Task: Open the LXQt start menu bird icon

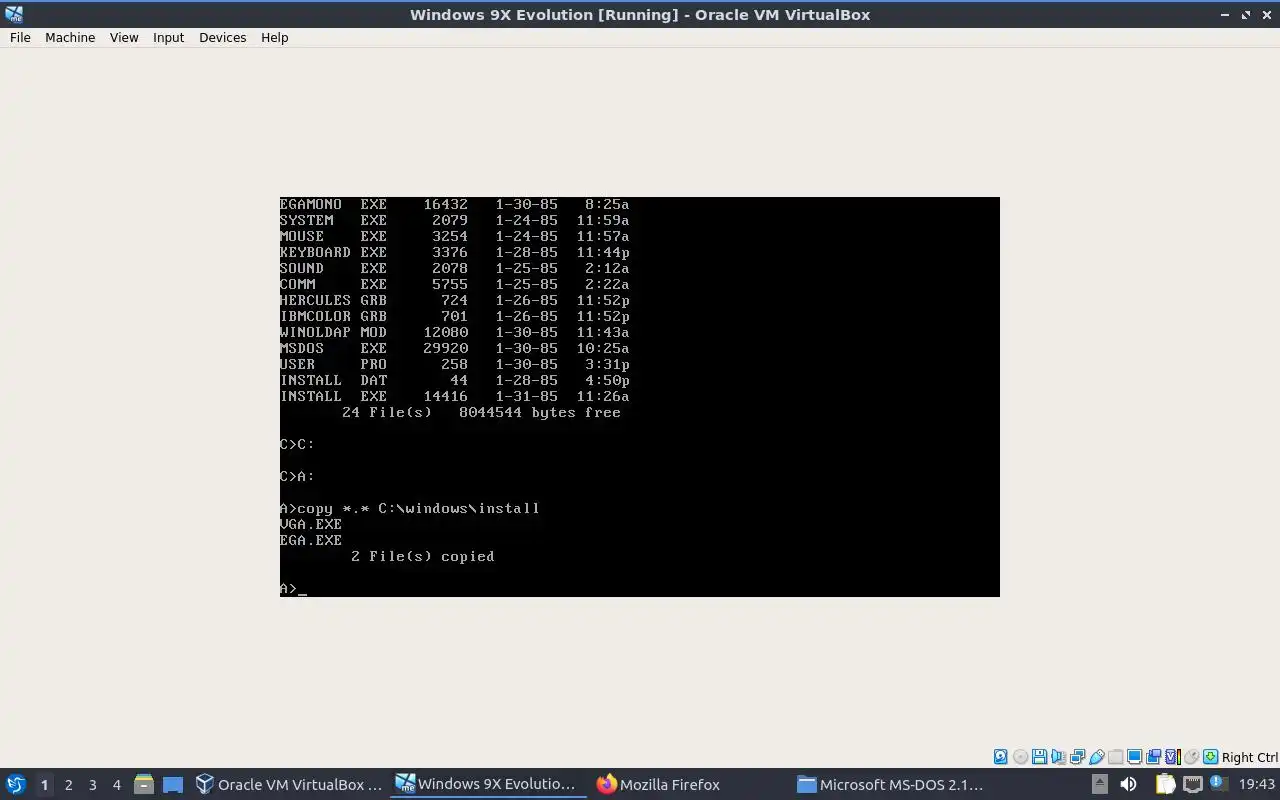Action: [16, 784]
